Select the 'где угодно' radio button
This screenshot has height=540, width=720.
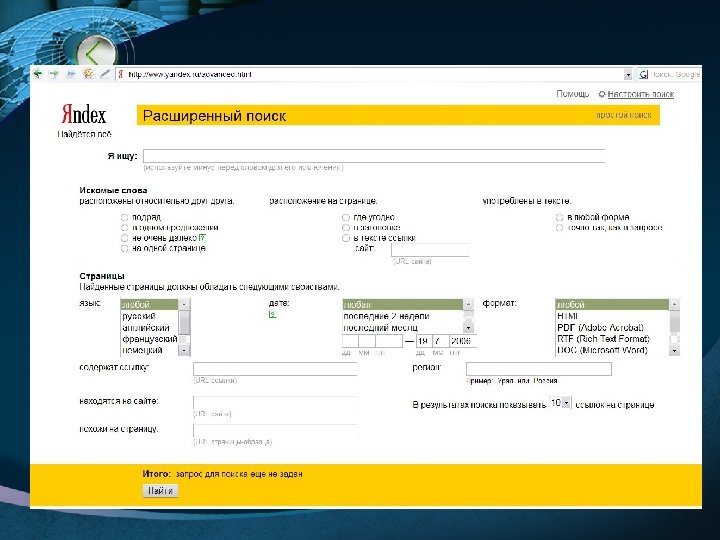[x=346, y=217]
